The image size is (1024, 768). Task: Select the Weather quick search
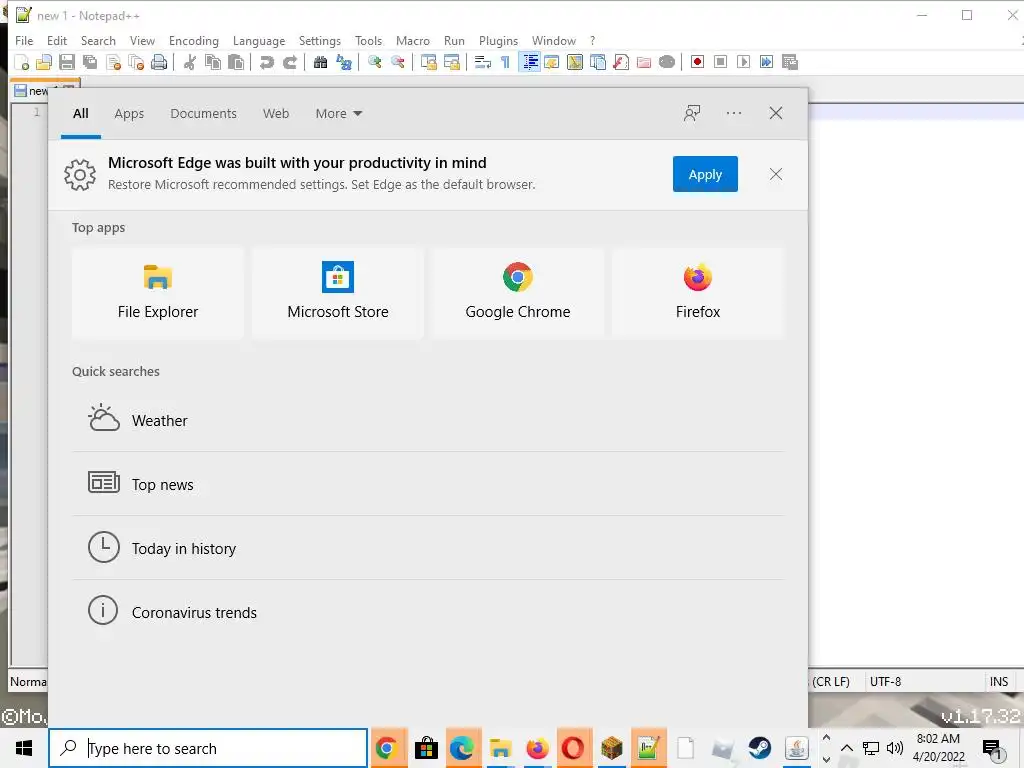pos(428,420)
